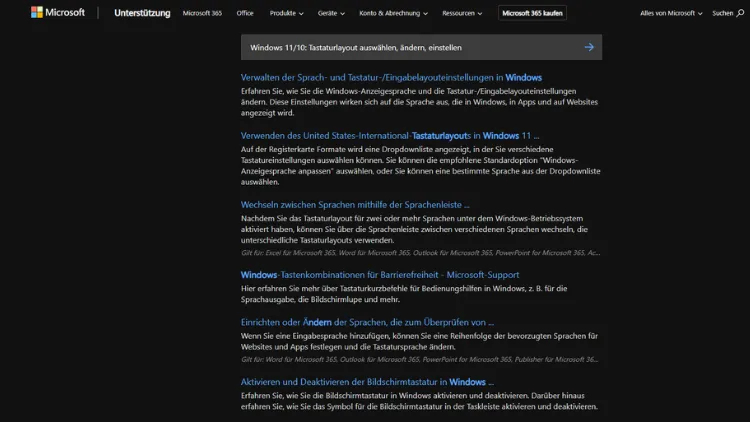
Task: Click the description starting 'Wenn Sie eine Eingabesprache hinzufügen'
Action: point(419,341)
